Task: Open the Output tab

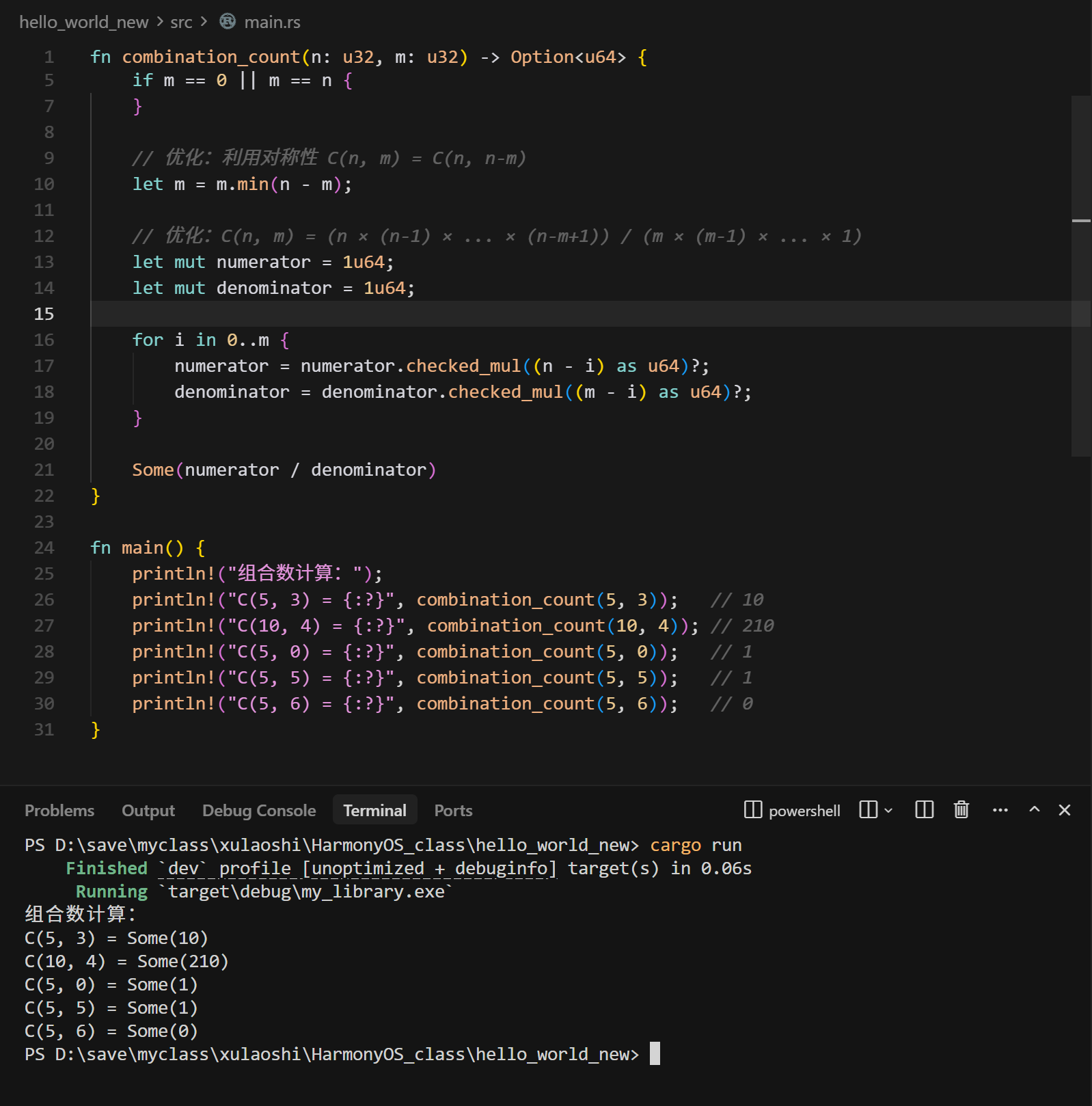Action: point(148,811)
